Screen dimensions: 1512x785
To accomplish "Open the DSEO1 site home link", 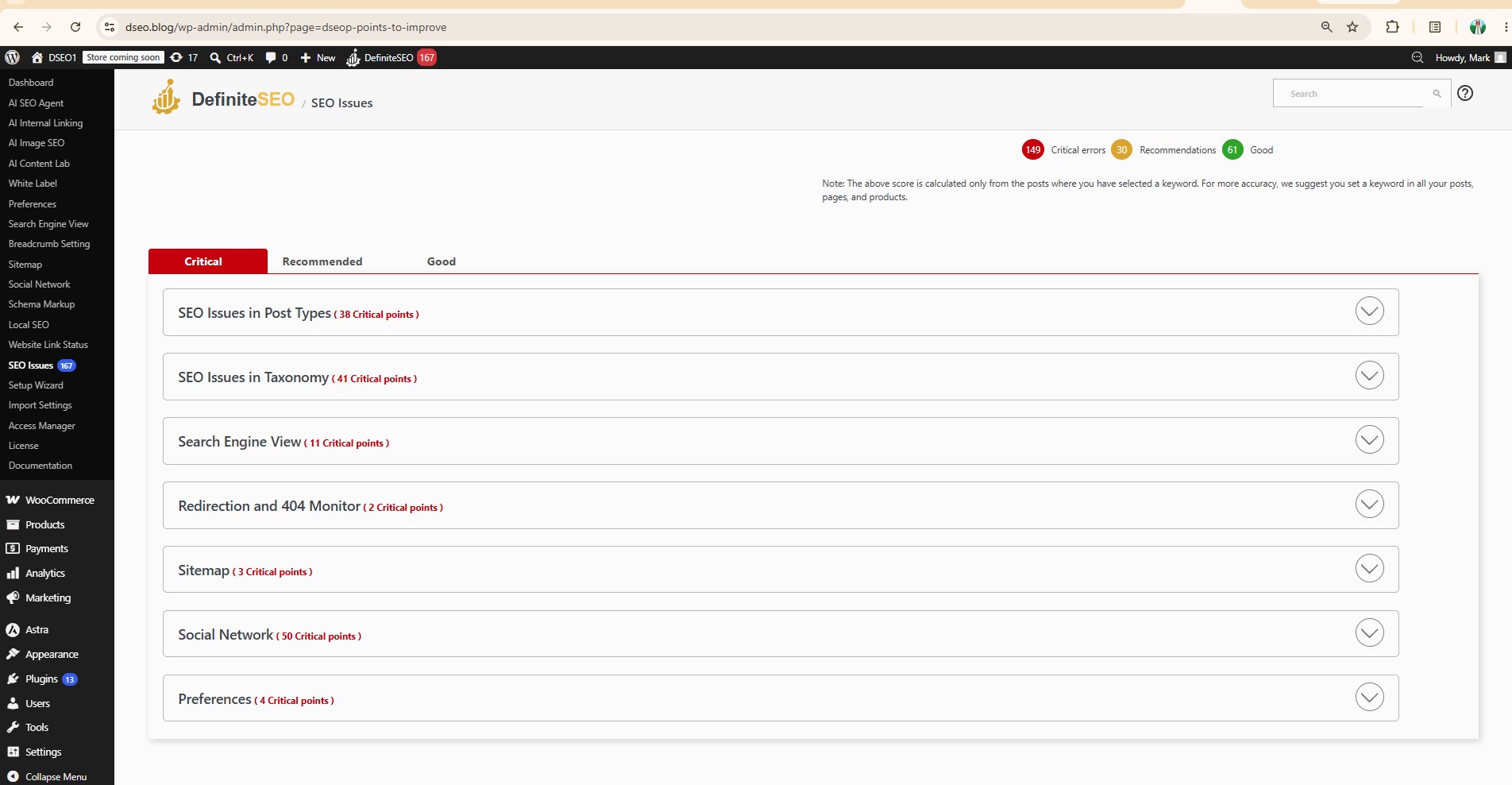I will pos(54,57).
